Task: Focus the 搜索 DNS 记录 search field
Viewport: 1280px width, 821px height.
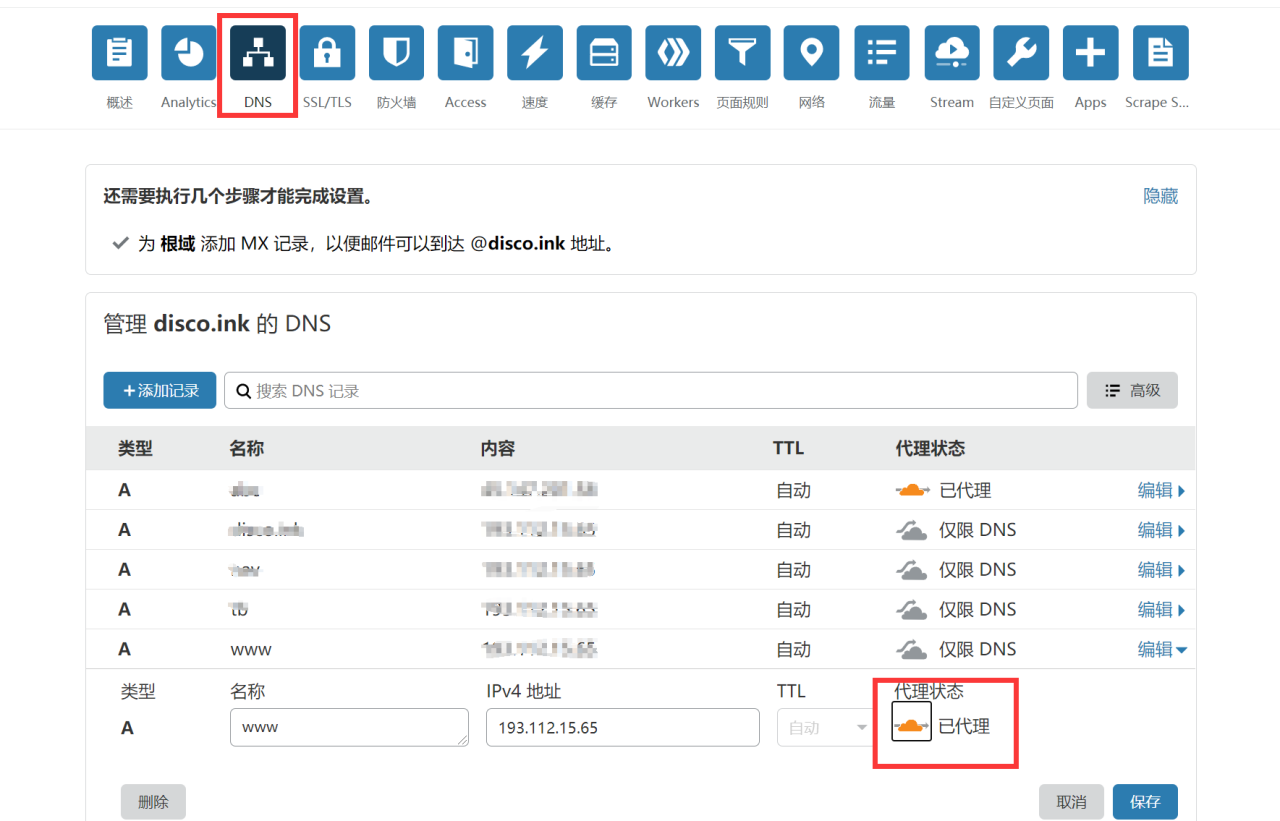Action: click(x=650, y=390)
